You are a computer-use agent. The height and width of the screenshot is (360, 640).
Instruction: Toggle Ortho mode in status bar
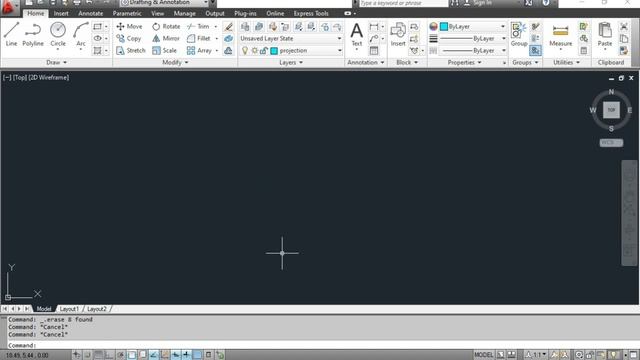pyautogui.click(x=109, y=355)
